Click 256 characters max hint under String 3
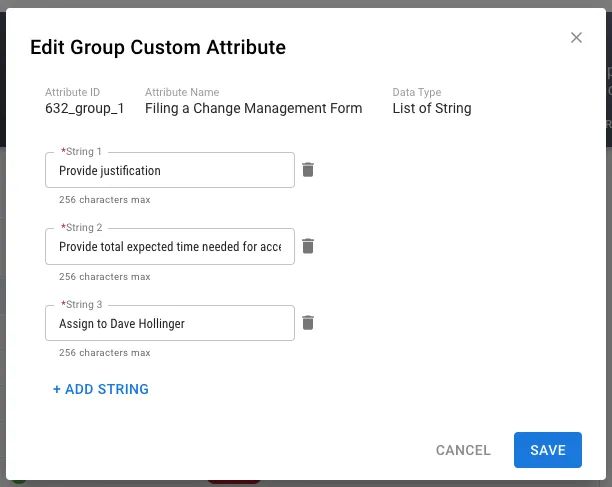The image size is (612, 487). [105, 353]
